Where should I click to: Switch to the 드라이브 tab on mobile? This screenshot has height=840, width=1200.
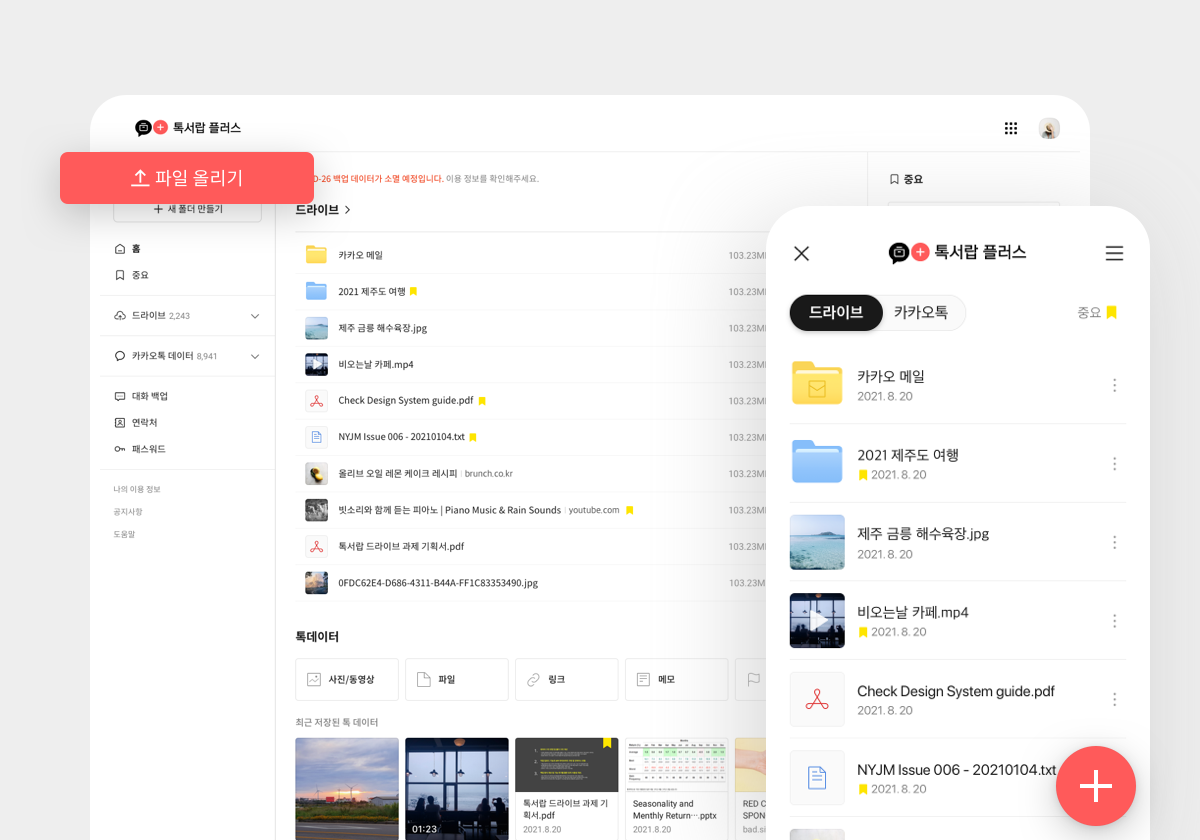coord(836,312)
